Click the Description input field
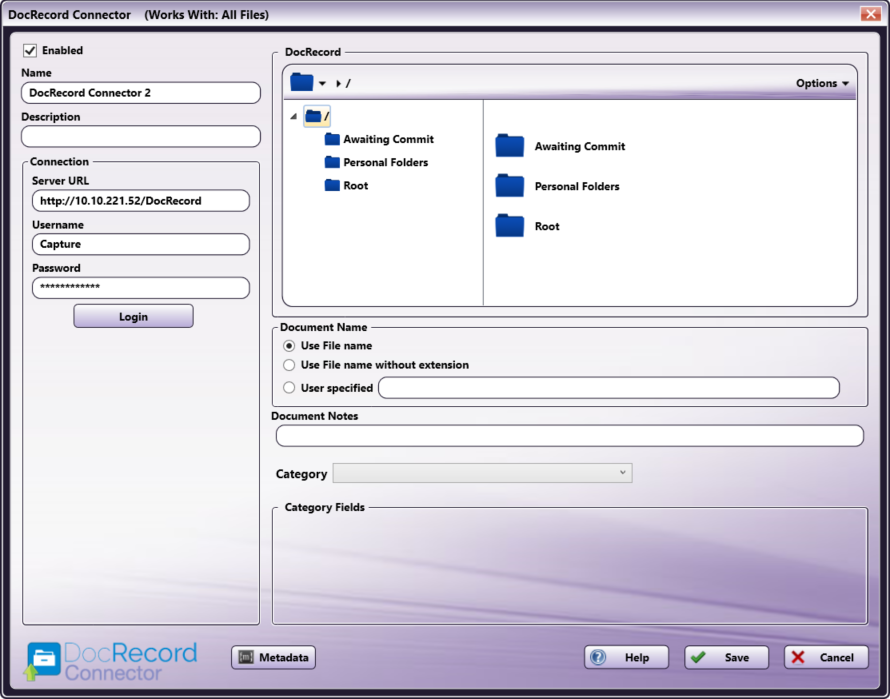890x699 pixels. tap(141, 136)
